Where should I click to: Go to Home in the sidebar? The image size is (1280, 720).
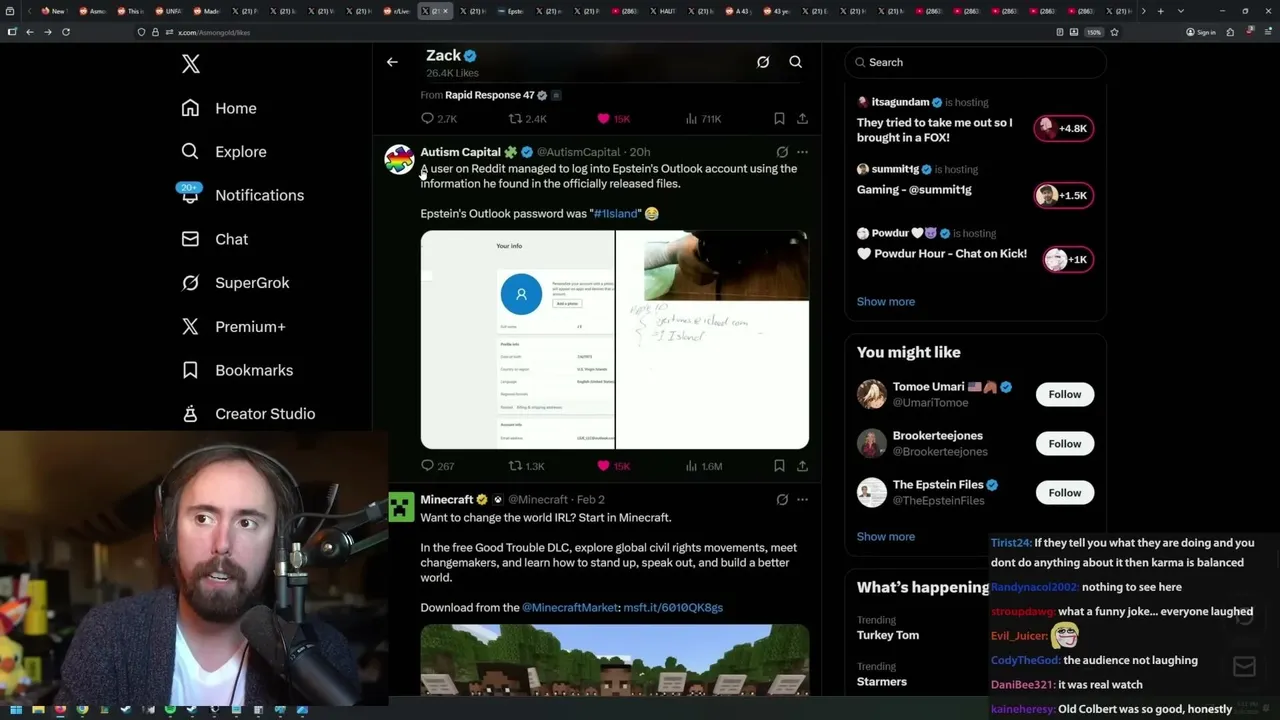tap(219, 108)
